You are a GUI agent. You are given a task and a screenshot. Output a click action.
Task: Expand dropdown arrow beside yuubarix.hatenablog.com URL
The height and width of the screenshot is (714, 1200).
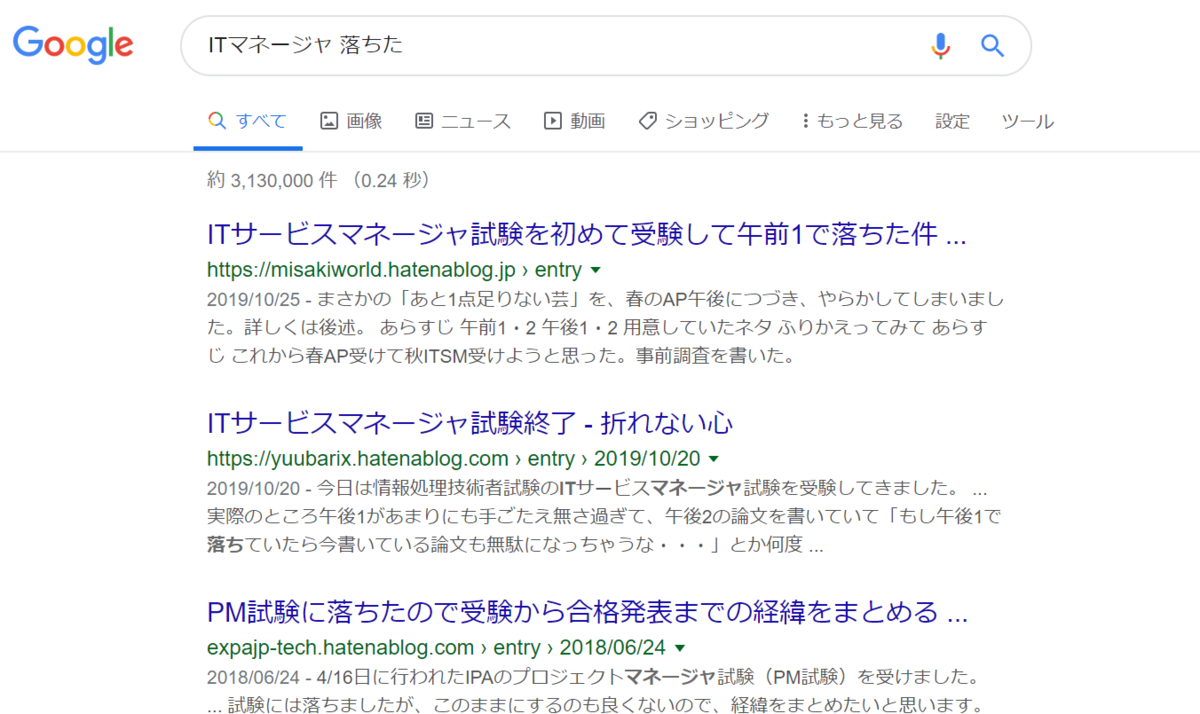[x=713, y=459]
